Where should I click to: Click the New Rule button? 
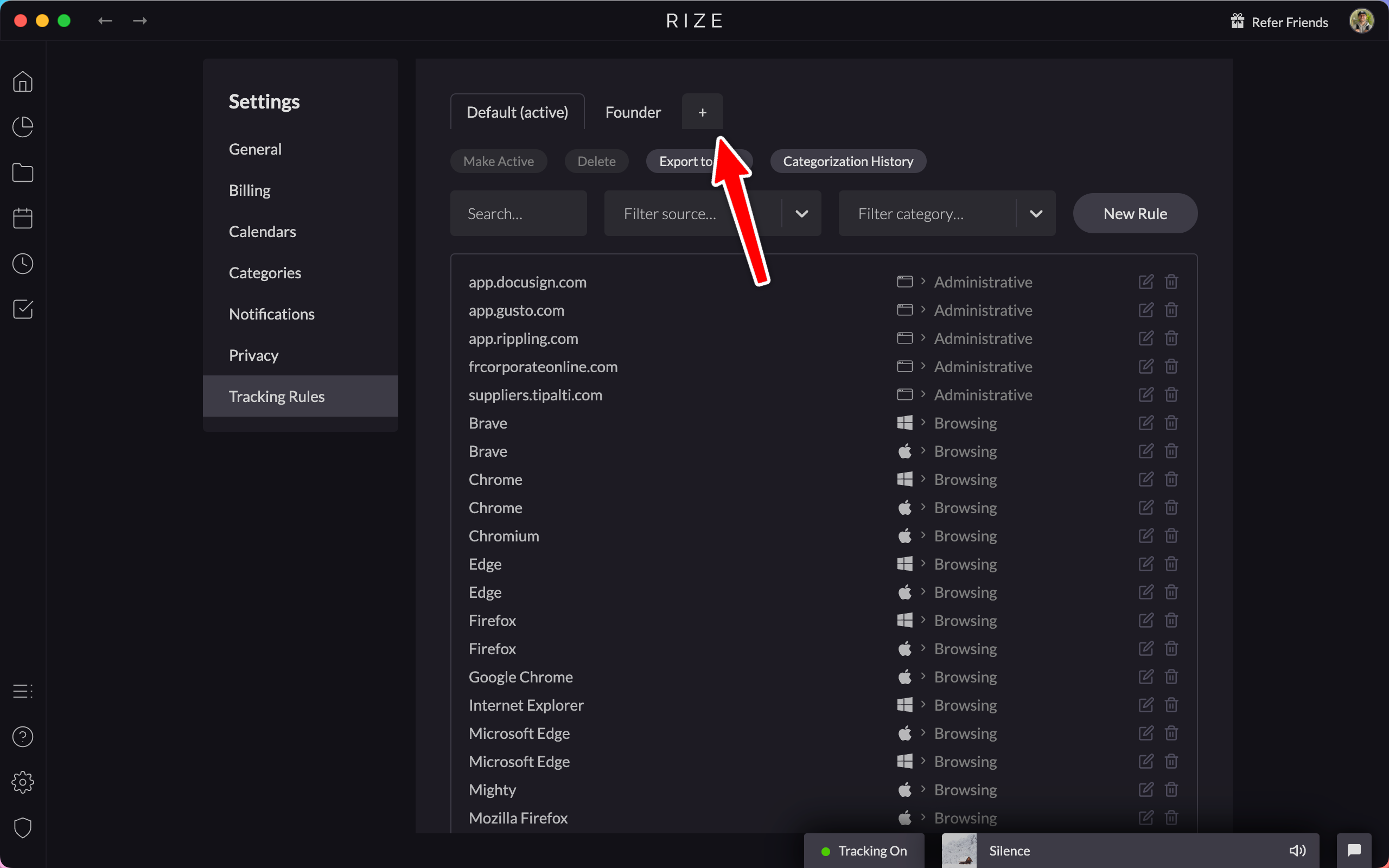1135,214
